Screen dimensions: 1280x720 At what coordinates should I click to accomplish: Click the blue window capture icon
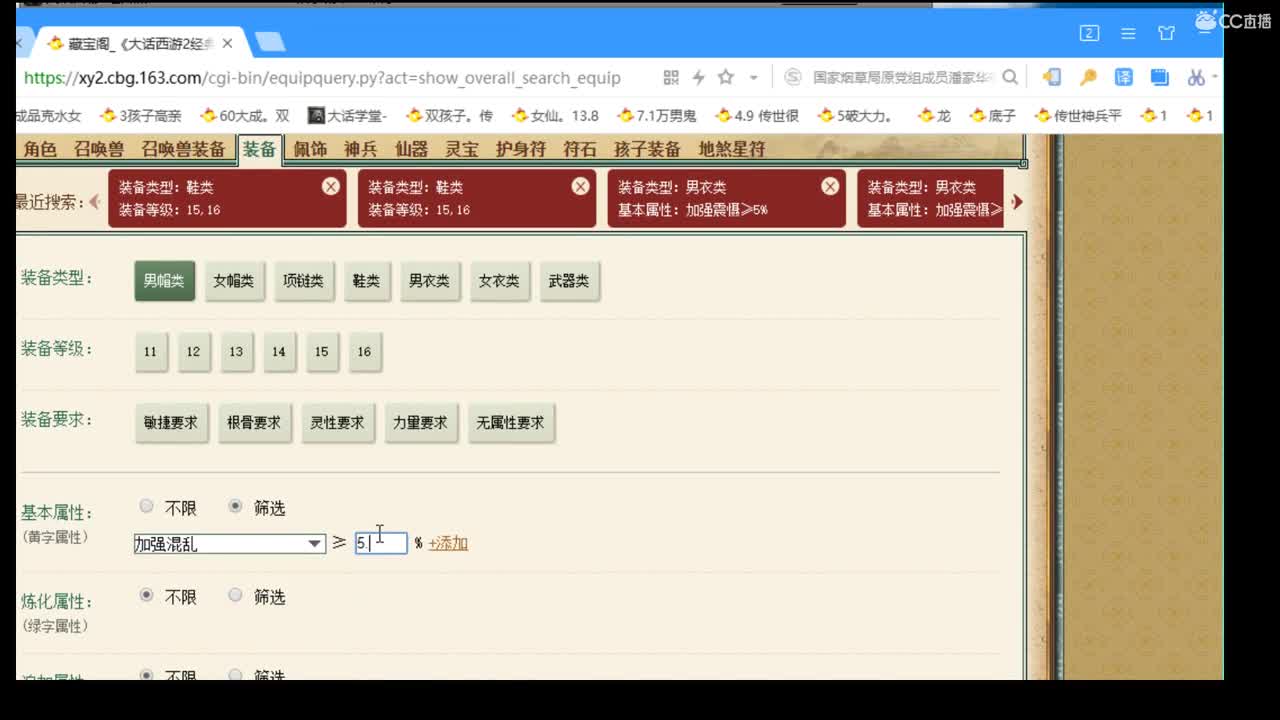(1160, 77)
